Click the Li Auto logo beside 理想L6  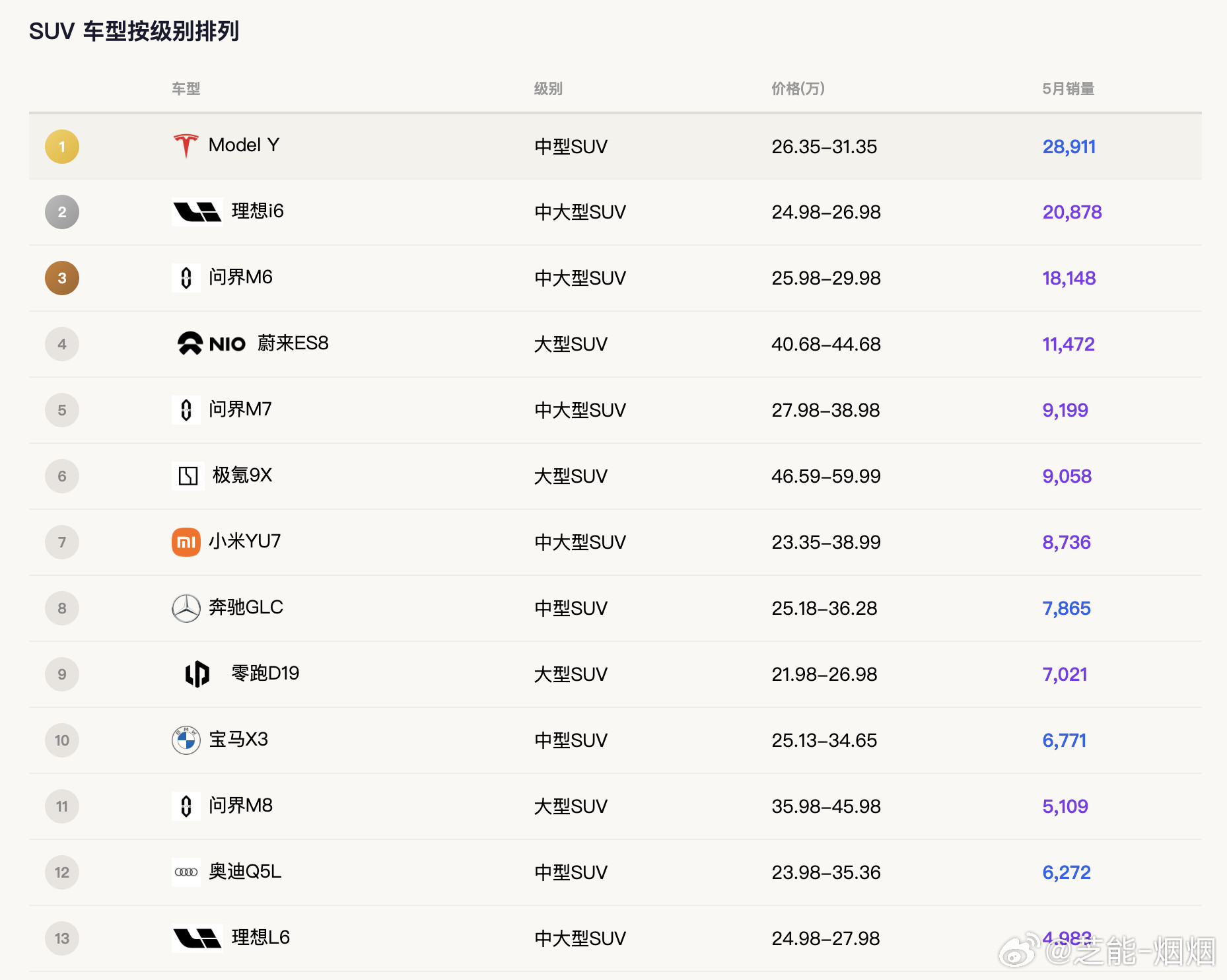197,938
